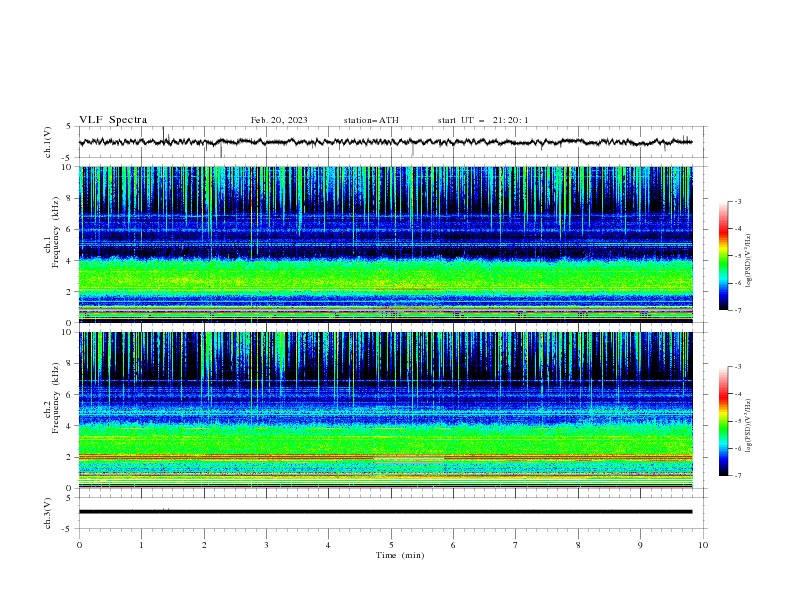The width and height of the screenshot is (792, 612).
Task: Click time axis tick label '10'
Action: pyautogui.click(x=703, y=545)
